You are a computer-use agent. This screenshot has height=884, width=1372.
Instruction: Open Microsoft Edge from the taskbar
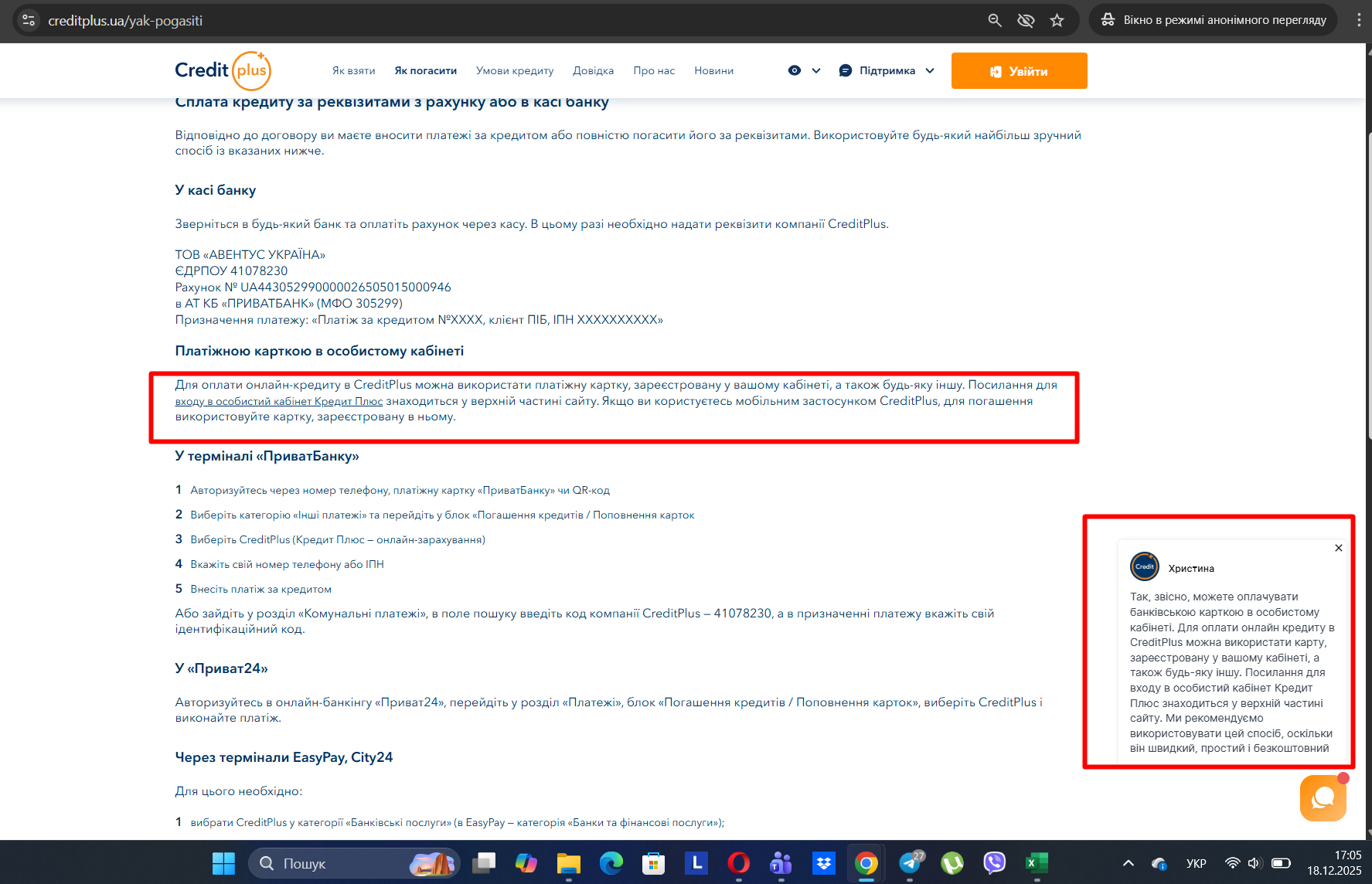click(611, 863)
